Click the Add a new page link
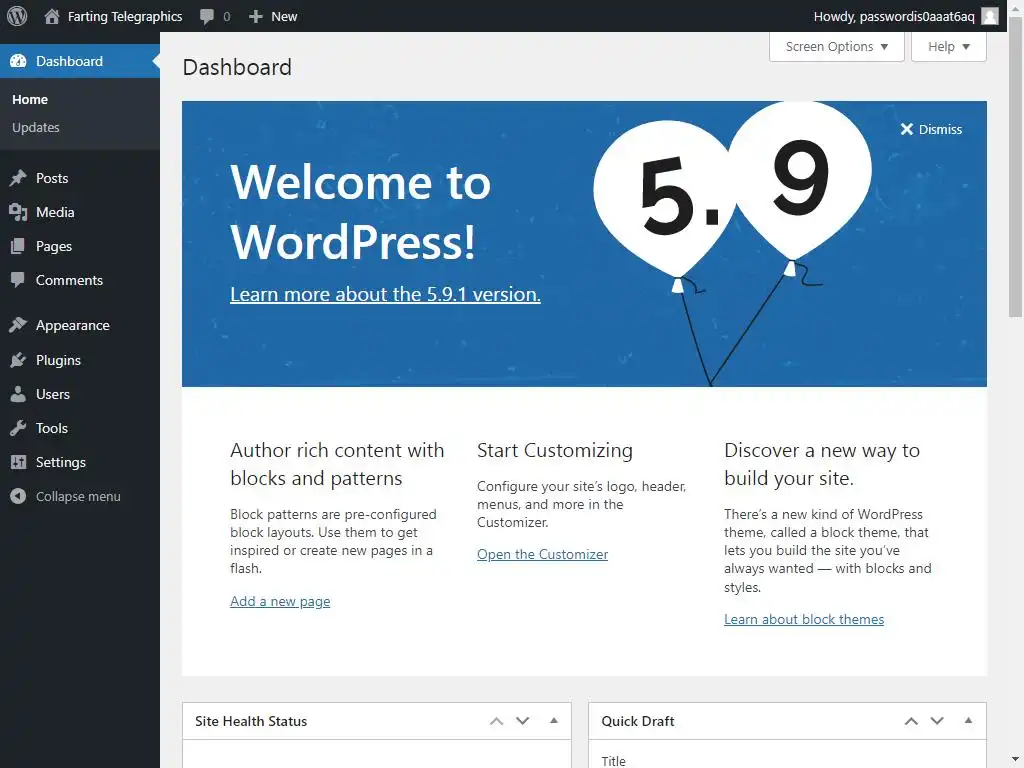Screen dimensions: 1024x768 point(280,601)
